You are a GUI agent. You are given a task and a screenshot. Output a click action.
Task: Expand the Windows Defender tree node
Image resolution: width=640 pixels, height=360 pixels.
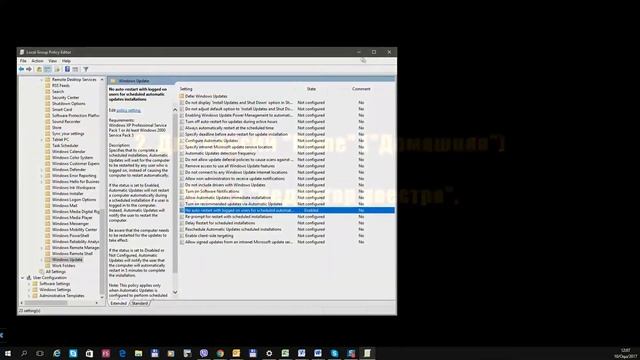point(42,170)
